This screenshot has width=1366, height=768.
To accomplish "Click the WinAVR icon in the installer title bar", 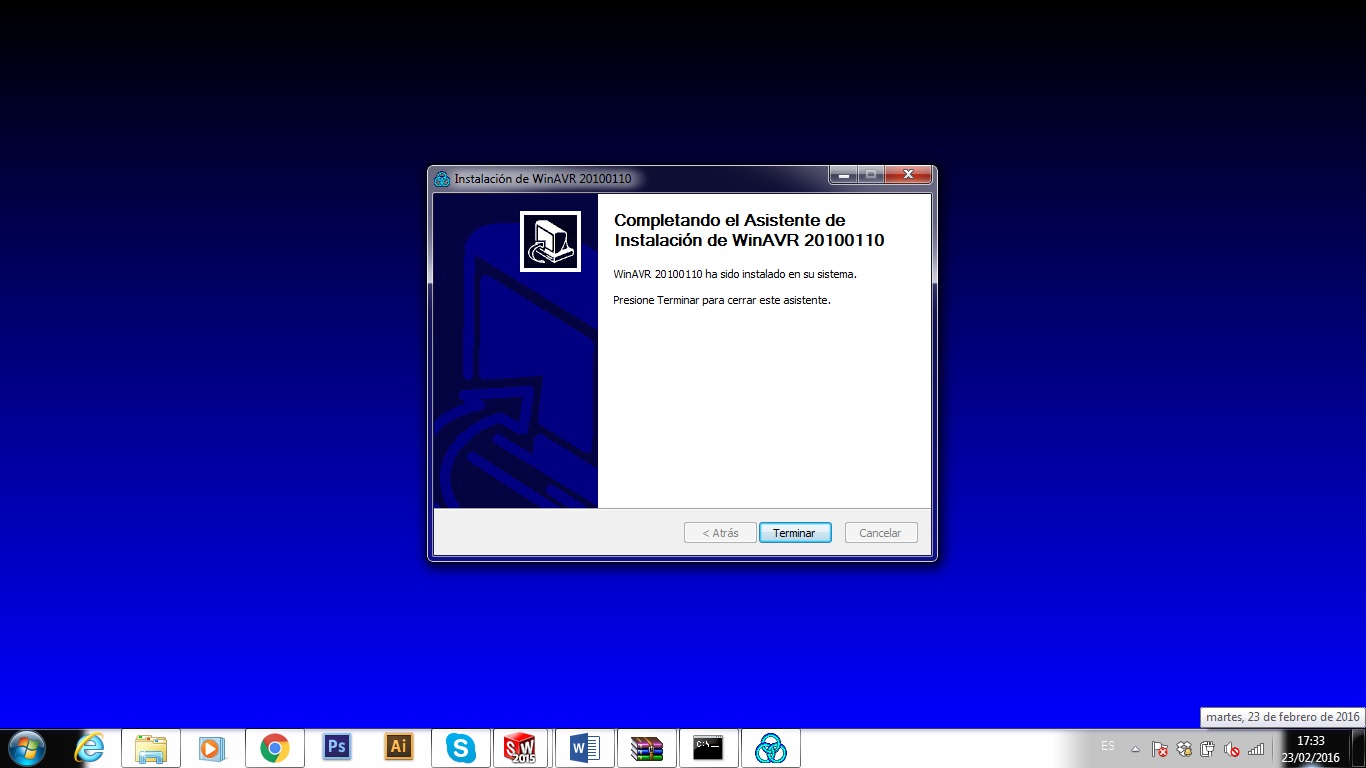I will point(442,179).
